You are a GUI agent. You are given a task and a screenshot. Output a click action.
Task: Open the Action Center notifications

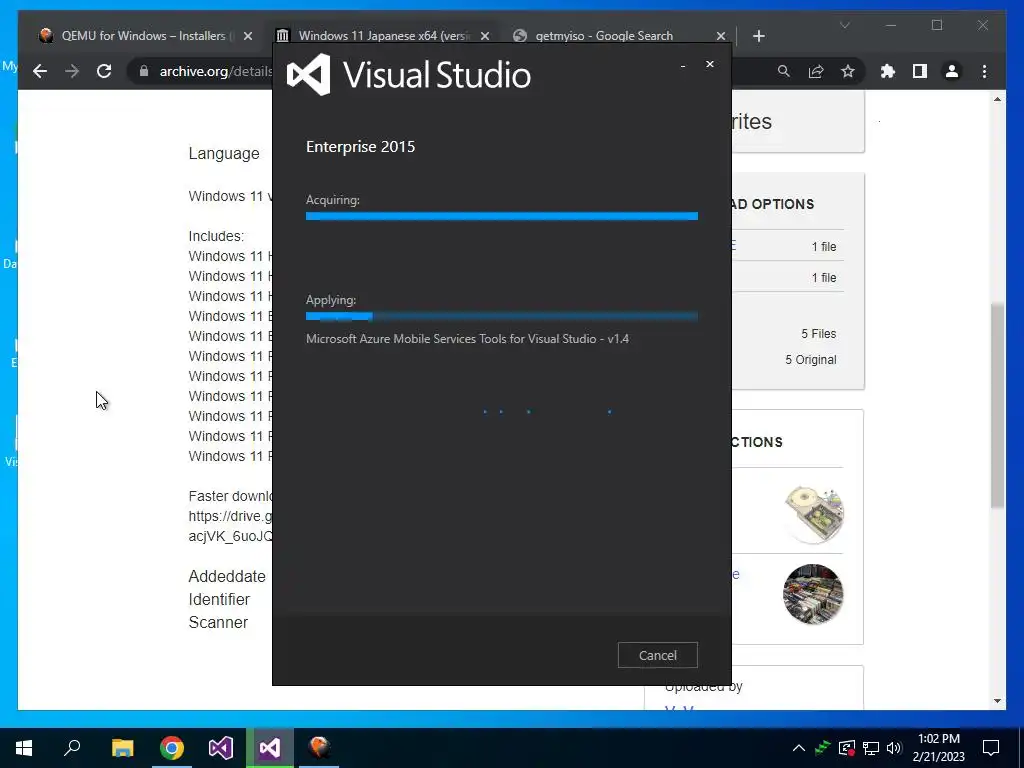[x=991, y=748]
